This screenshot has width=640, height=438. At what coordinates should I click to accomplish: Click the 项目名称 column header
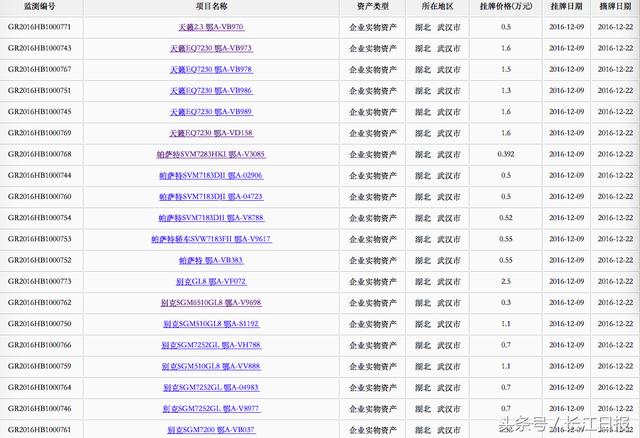(211, 7)
